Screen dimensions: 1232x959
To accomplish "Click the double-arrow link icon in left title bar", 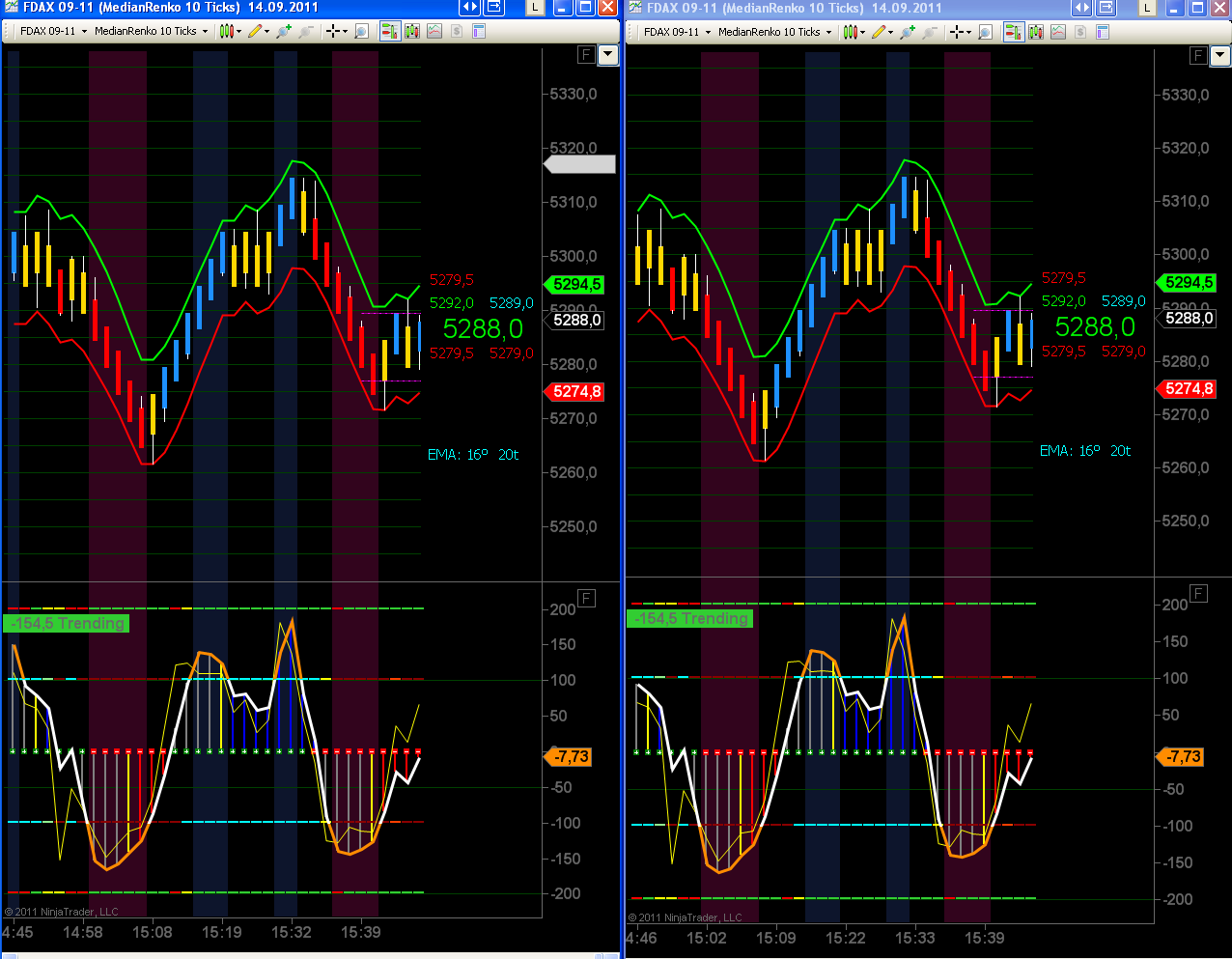I will (469, 8).
